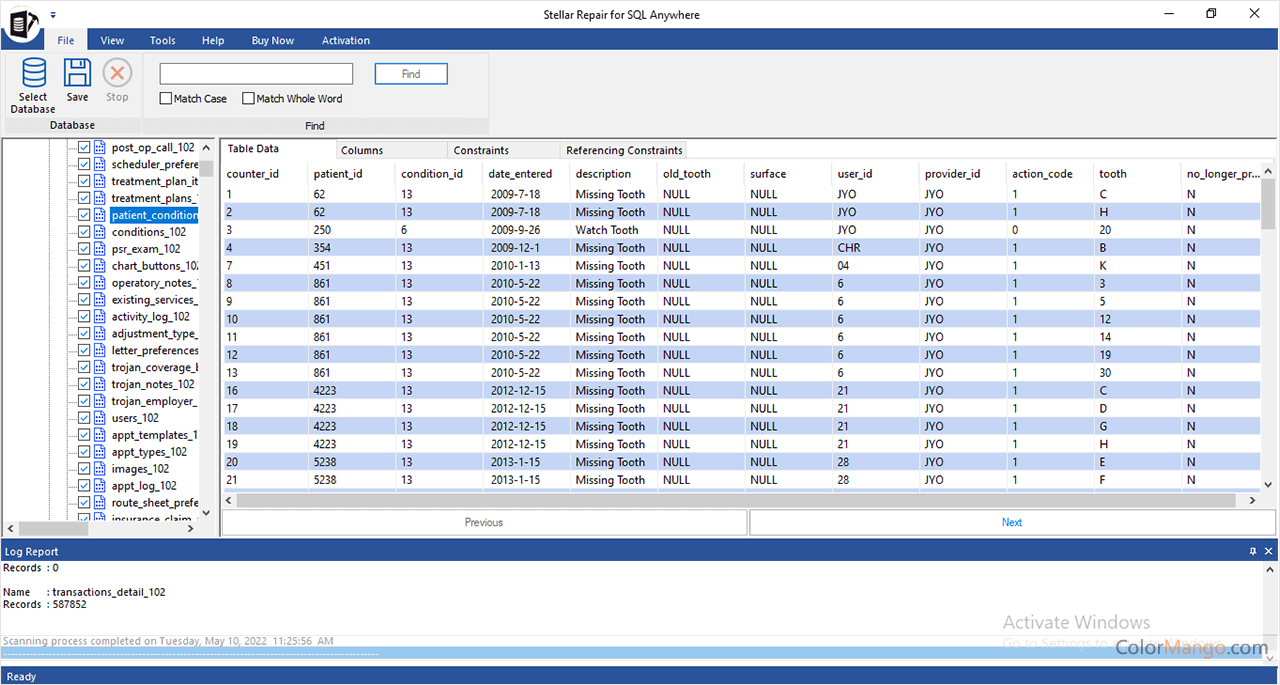1280x685 pixels.
Task: Open the Tools menu
Action: coord(162,40)
